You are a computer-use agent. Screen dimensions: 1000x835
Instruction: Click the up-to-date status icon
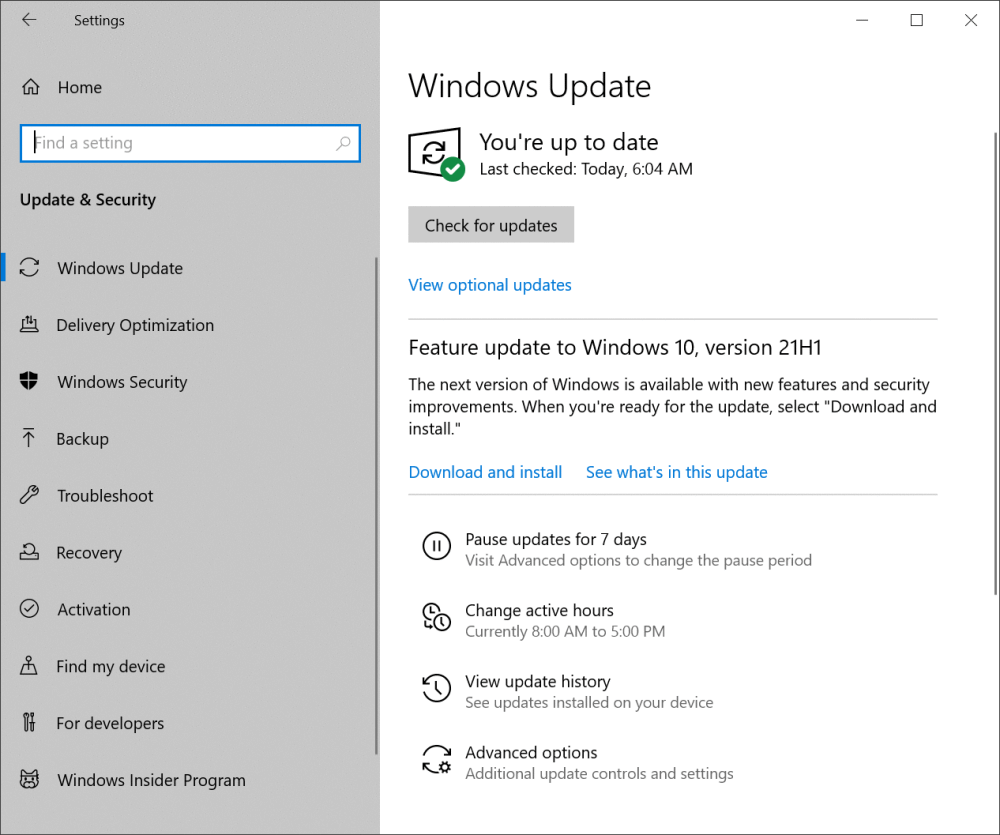click(437, 154)
